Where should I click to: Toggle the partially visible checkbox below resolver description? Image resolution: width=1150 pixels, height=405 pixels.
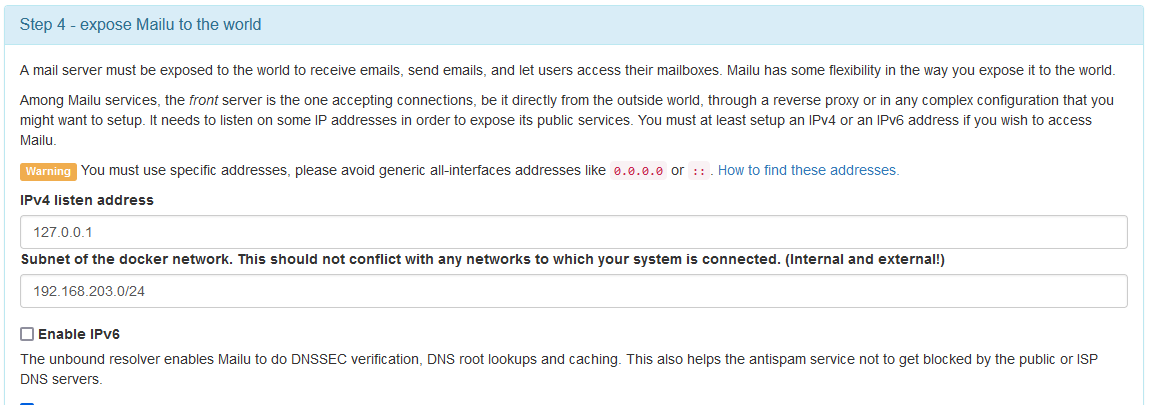[x=27, y=402]
